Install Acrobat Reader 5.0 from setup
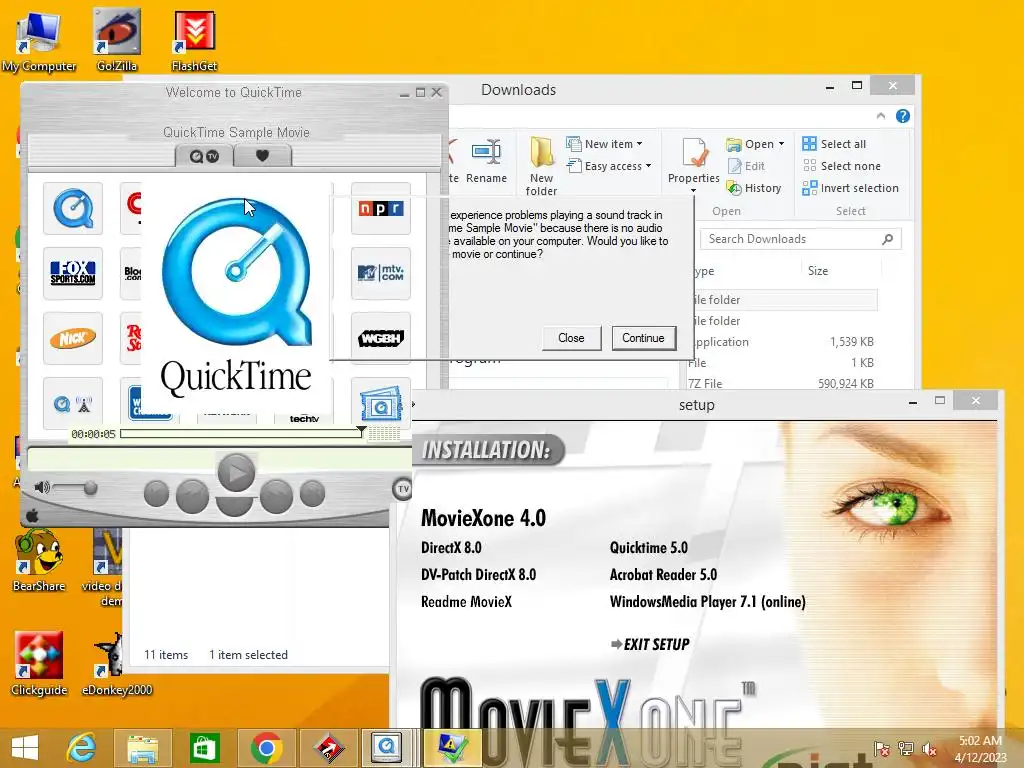The image size is (1024, 768). (x=663, y=575)
